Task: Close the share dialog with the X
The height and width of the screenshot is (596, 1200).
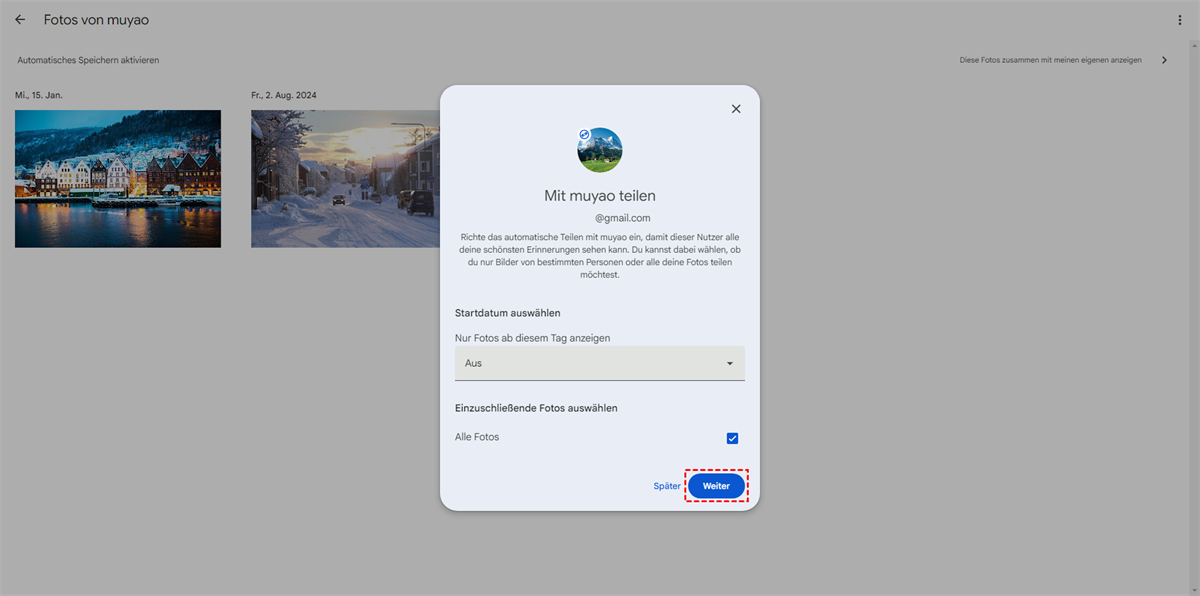Action: coord(736,109)
